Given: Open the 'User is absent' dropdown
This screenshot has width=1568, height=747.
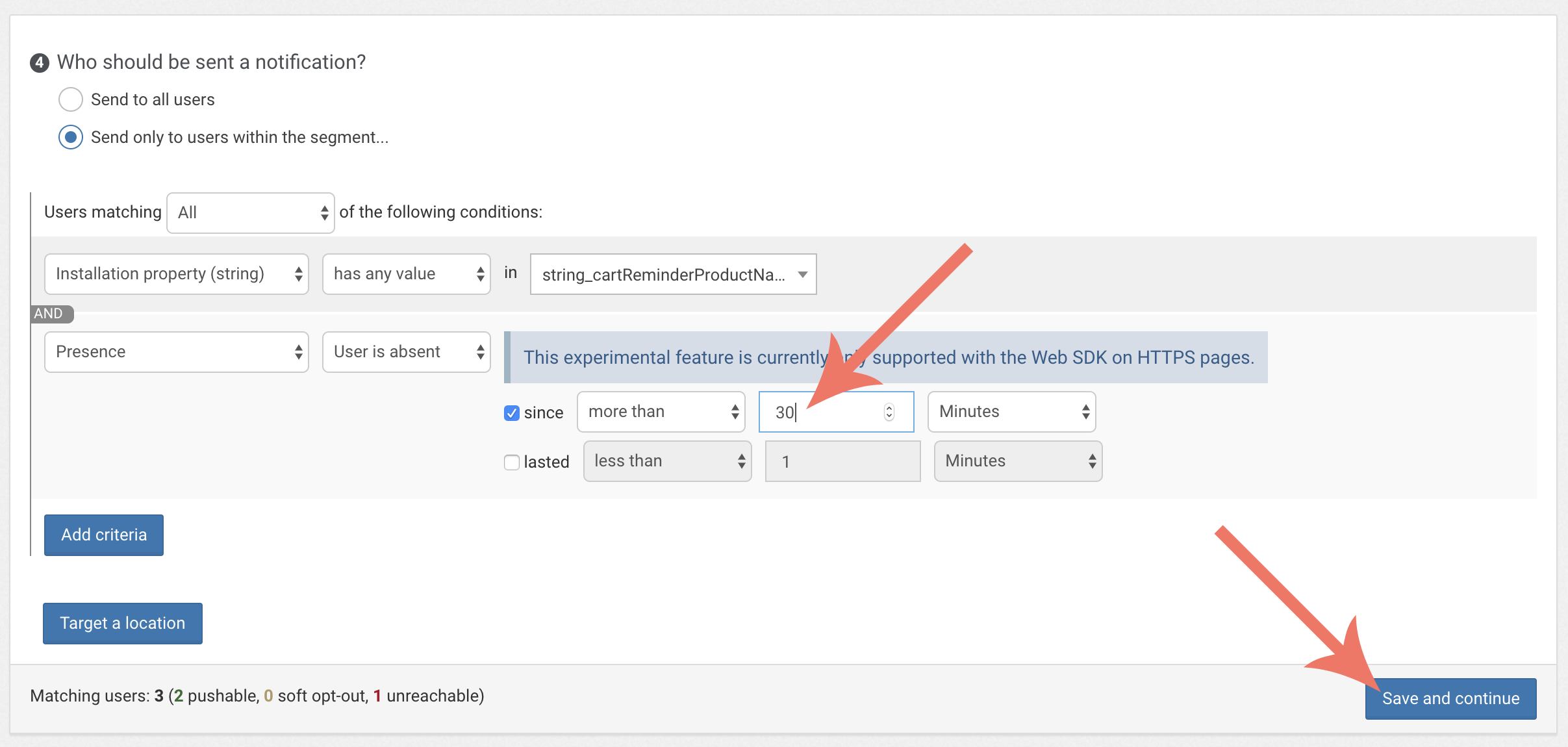Looking at the screenshot, I should [406, 352].
